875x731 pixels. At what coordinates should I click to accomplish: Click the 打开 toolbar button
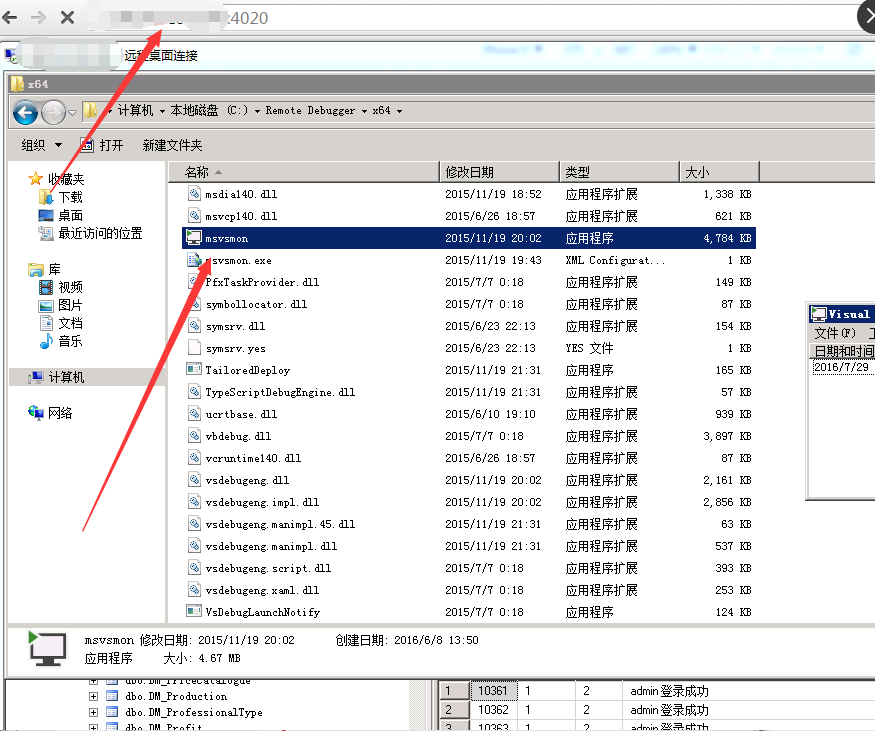click(102, 146)
